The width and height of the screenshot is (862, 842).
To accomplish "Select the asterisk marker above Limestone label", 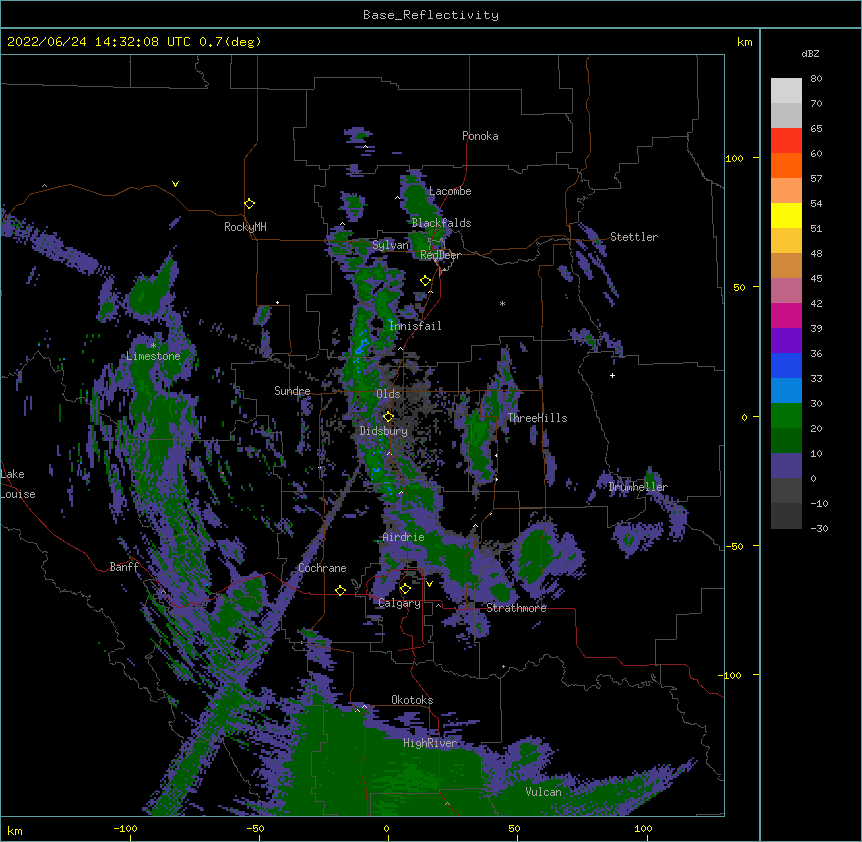I will (x=153, y=346).
